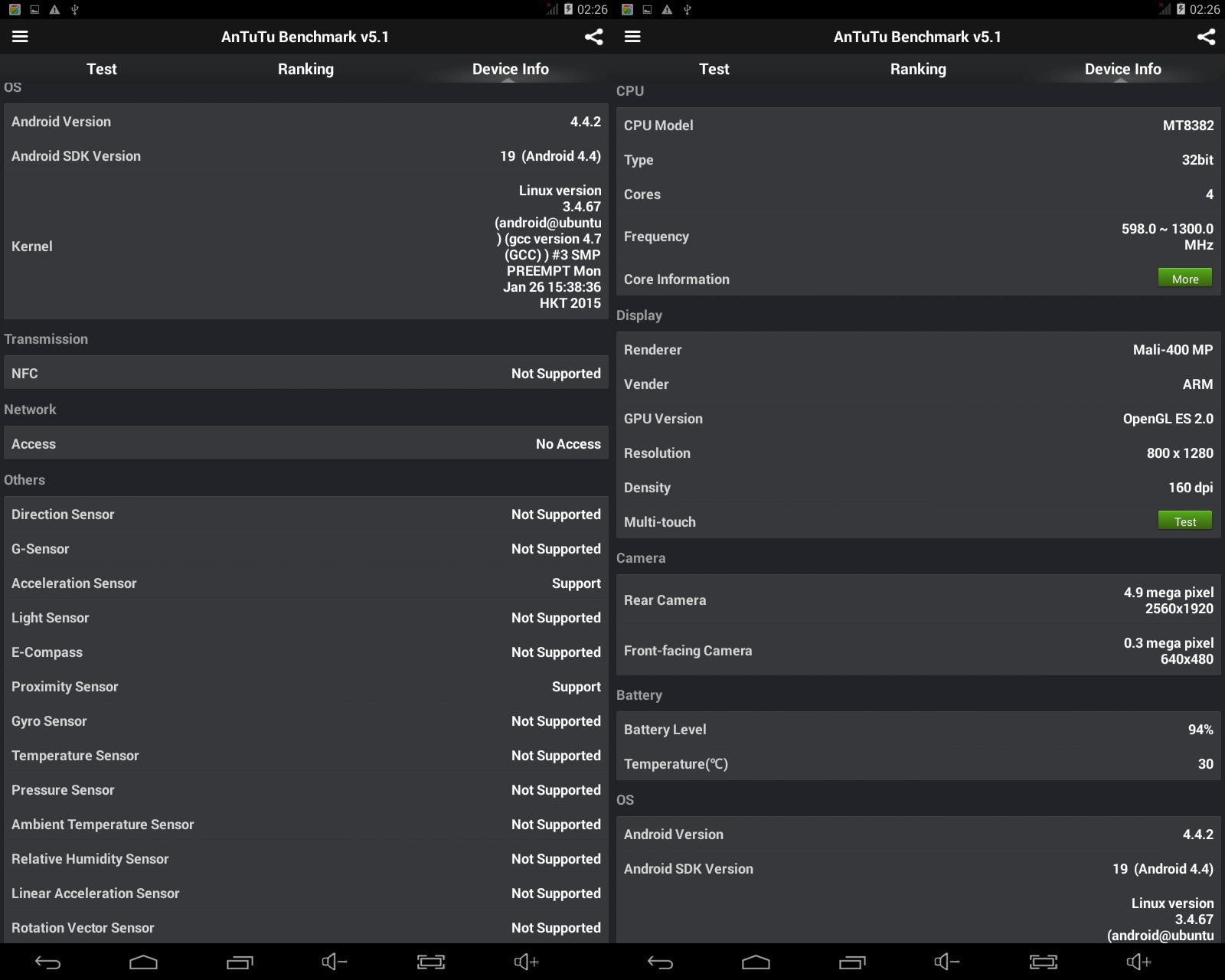Select the Proximity Sensor row
Viewport: 1225px width, 980px height.
tap(305, 686)
